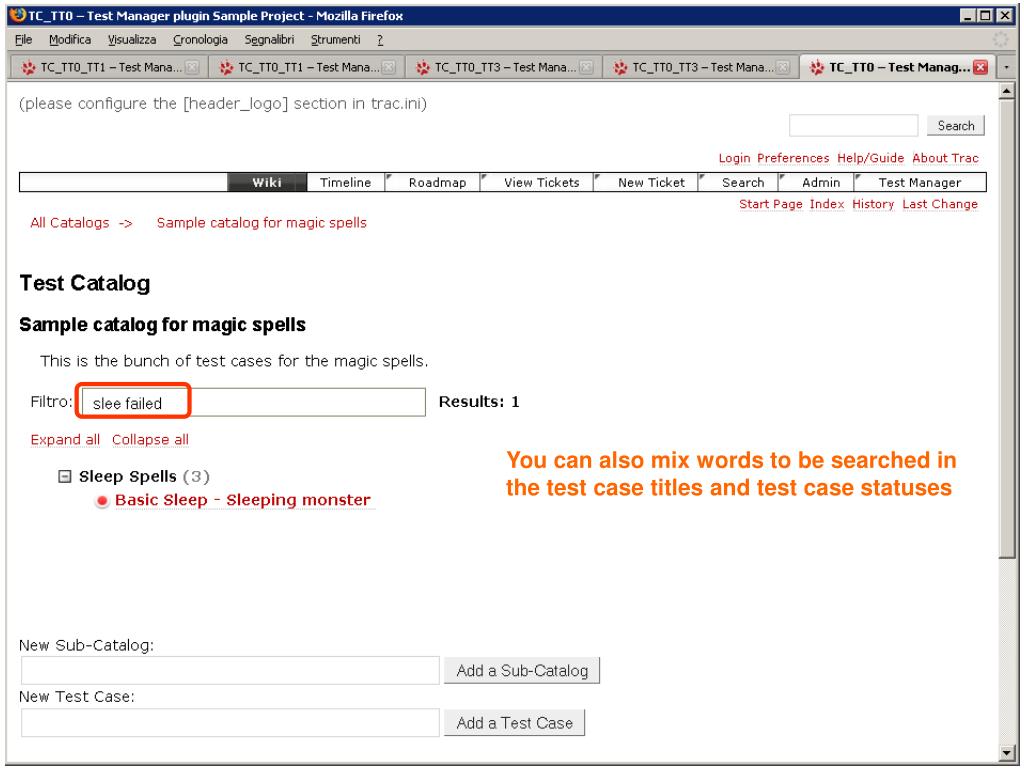
Task: Open the ? help menu
Action: [379, 40]
